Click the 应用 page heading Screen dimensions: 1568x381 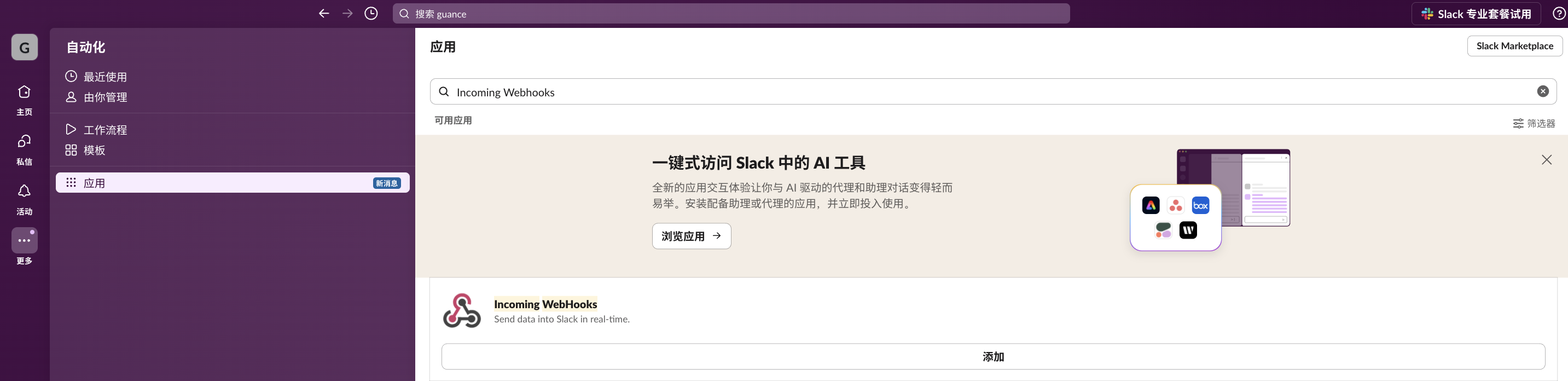pos(443,47)
